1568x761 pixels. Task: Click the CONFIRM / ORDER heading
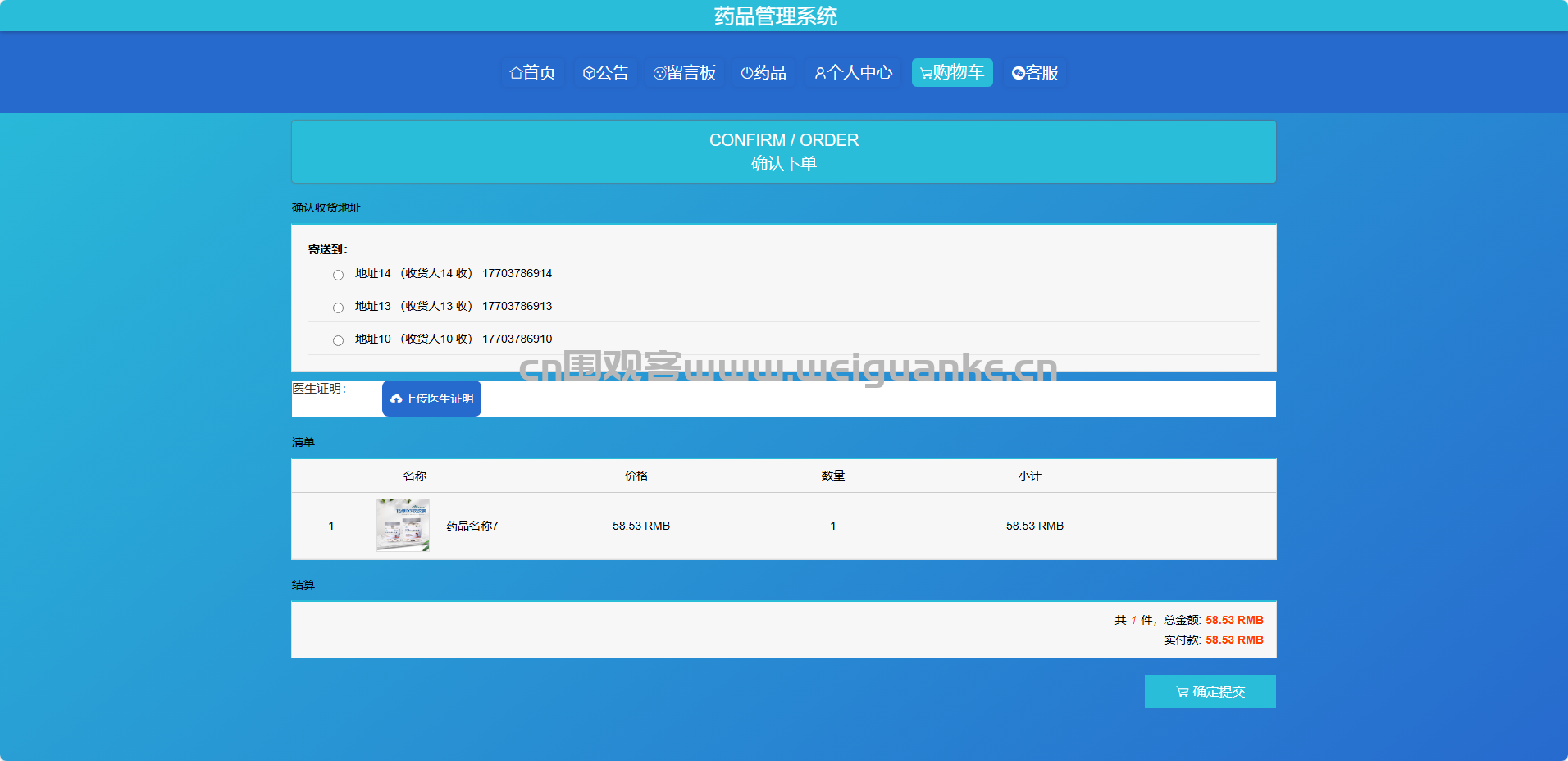click(x=784, y=140)
